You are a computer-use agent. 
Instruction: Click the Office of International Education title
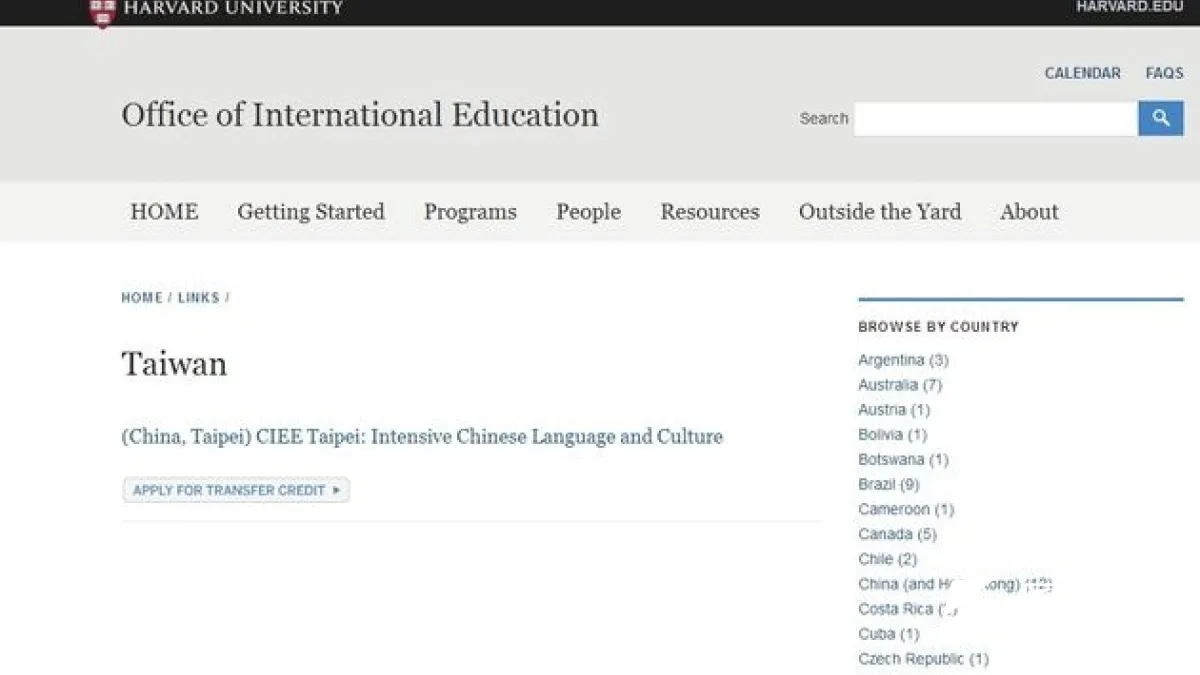pos(360,115)
